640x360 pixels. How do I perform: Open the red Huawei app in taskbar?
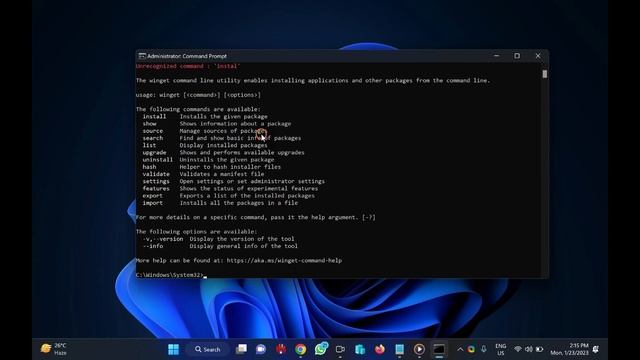(x=281, y=349)
